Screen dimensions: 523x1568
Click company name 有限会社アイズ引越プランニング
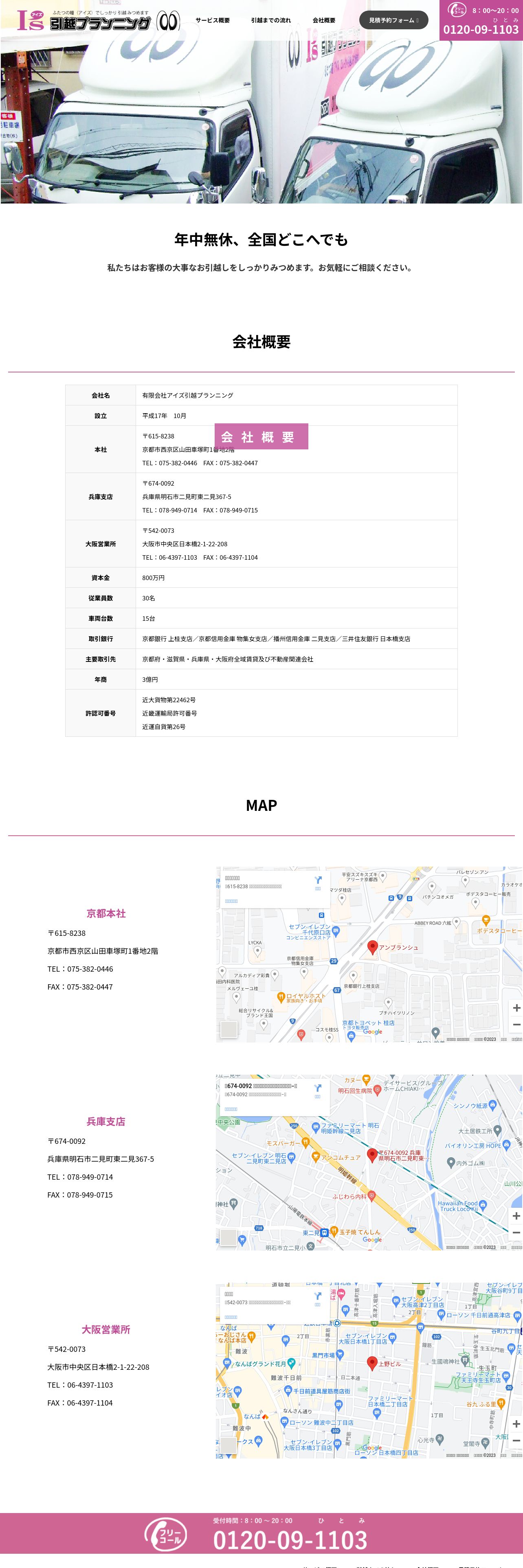187,396
